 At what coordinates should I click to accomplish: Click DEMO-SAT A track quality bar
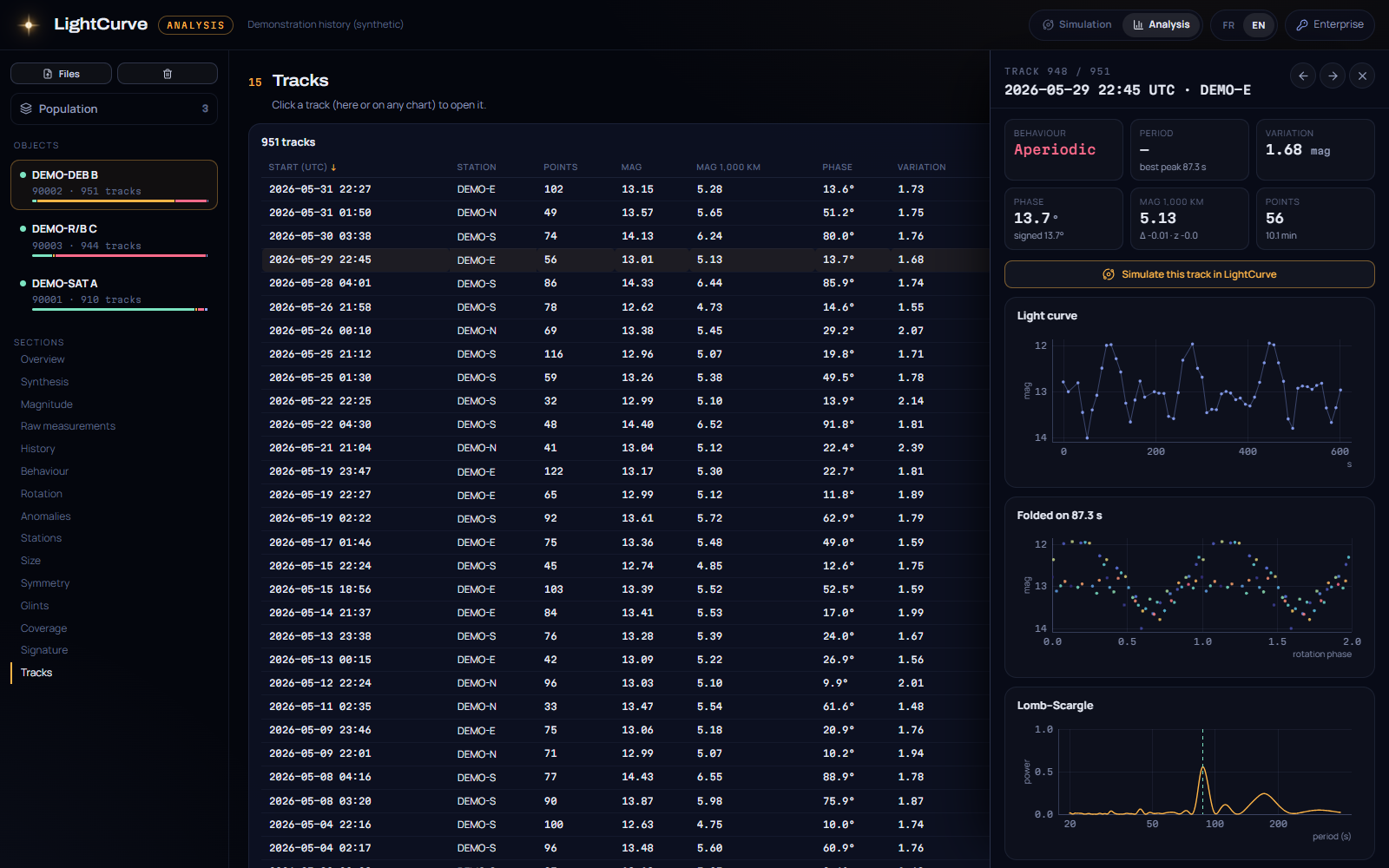[x=120, y=309]
